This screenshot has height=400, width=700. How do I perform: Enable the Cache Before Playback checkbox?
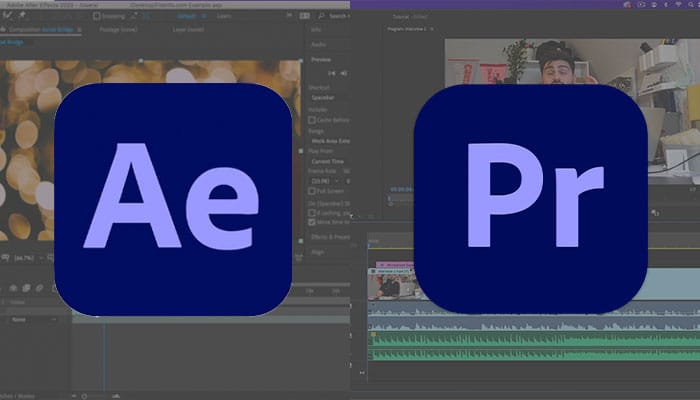click(x=312, y=120)
